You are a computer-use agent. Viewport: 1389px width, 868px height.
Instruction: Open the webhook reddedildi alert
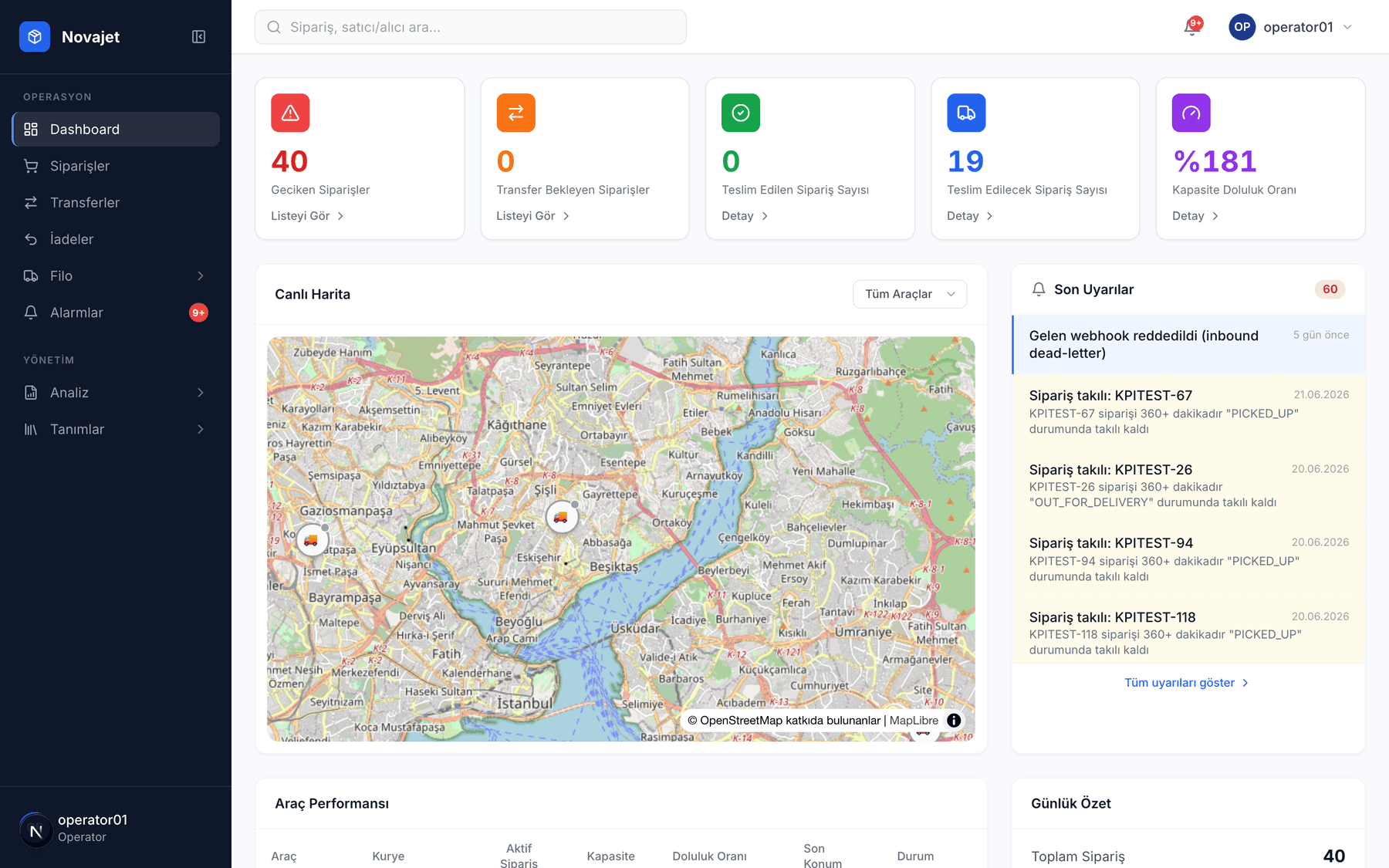click(x=1188, y=344)
